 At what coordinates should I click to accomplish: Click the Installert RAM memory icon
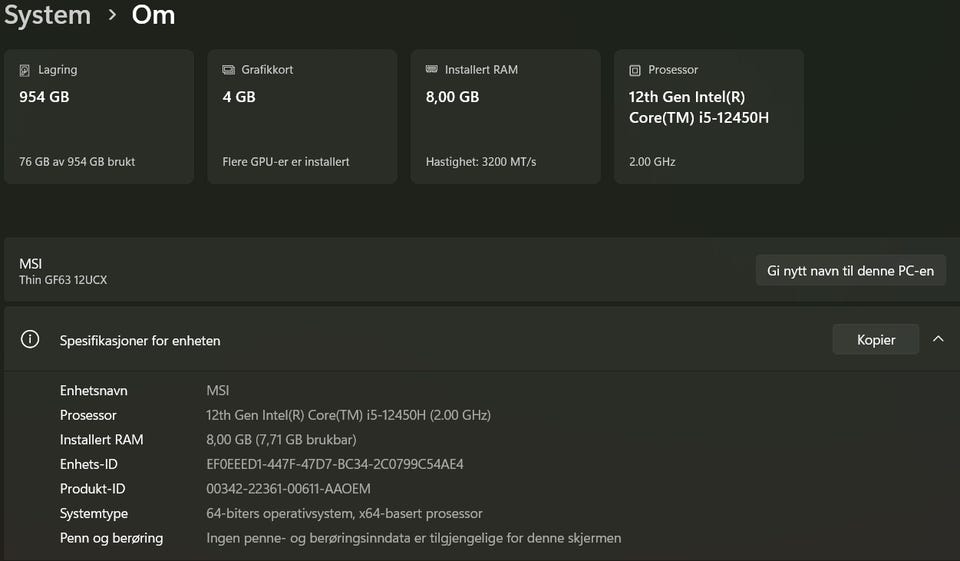(x=432, y=69)
